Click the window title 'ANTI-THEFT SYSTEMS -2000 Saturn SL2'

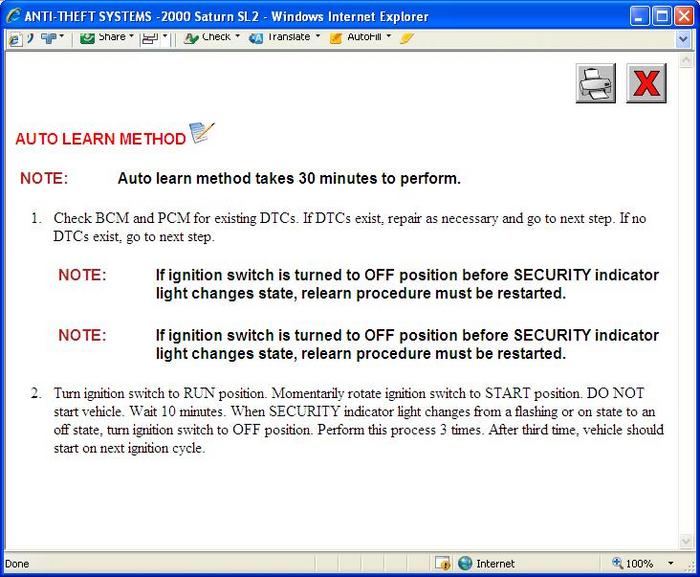point(142,17)
